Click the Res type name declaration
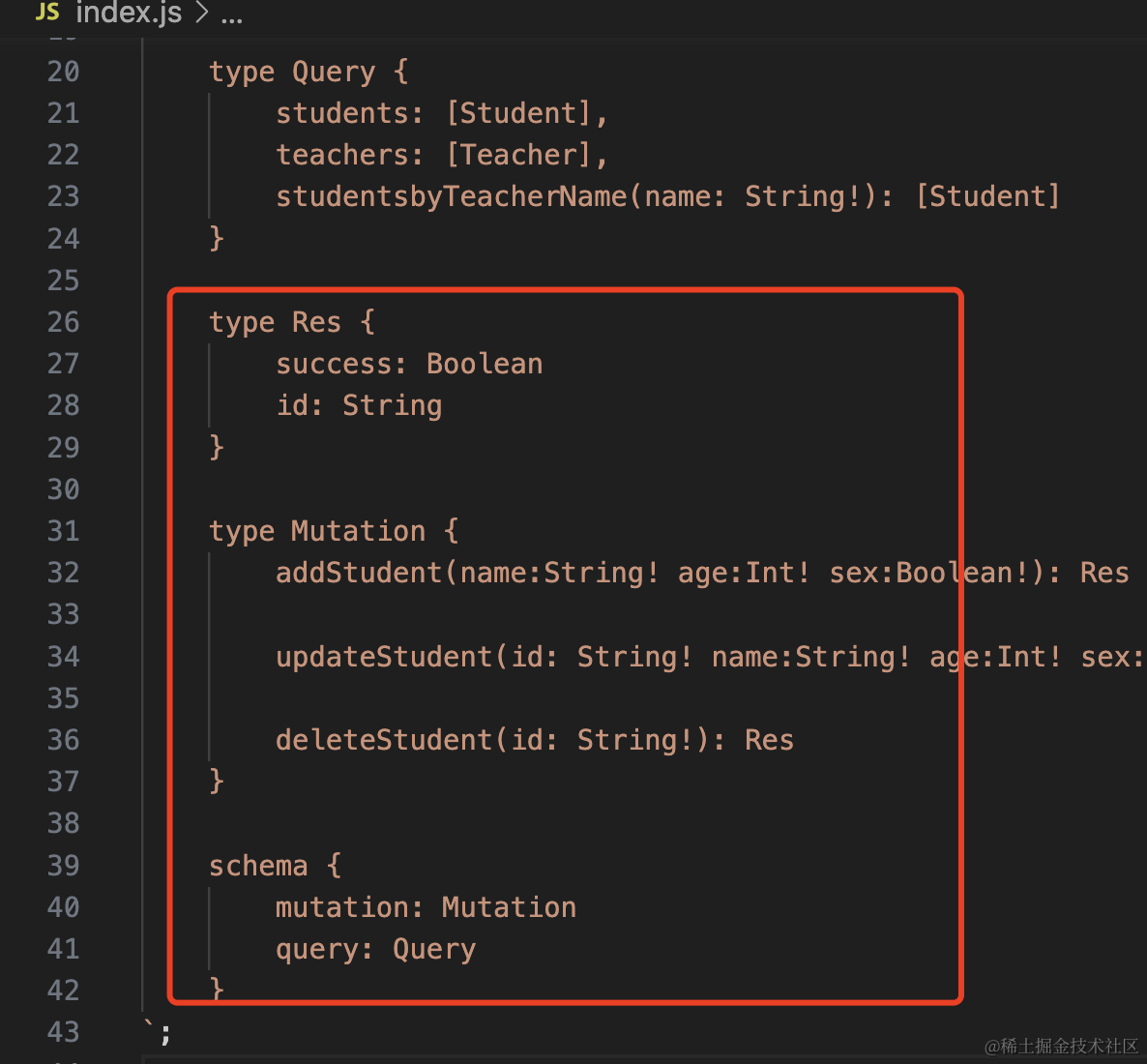1147x1064 pixels. click(x=316, y=322)
